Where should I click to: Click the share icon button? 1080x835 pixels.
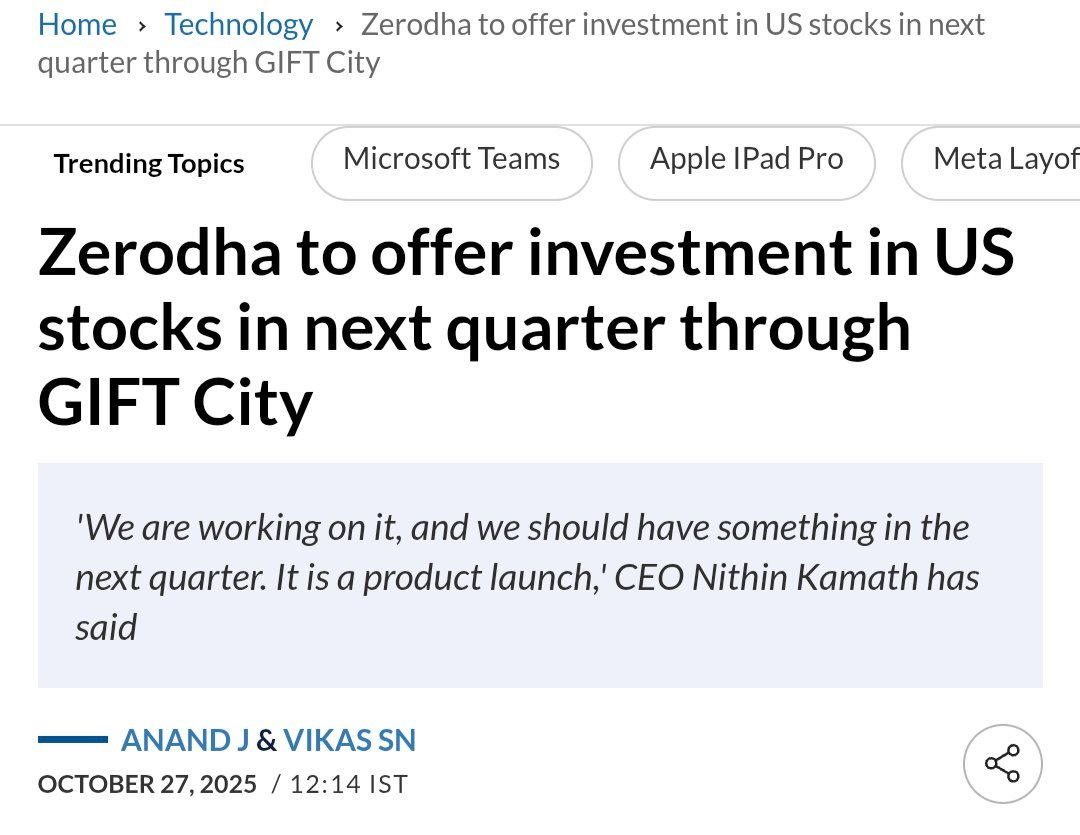[x=1002, y=764]
